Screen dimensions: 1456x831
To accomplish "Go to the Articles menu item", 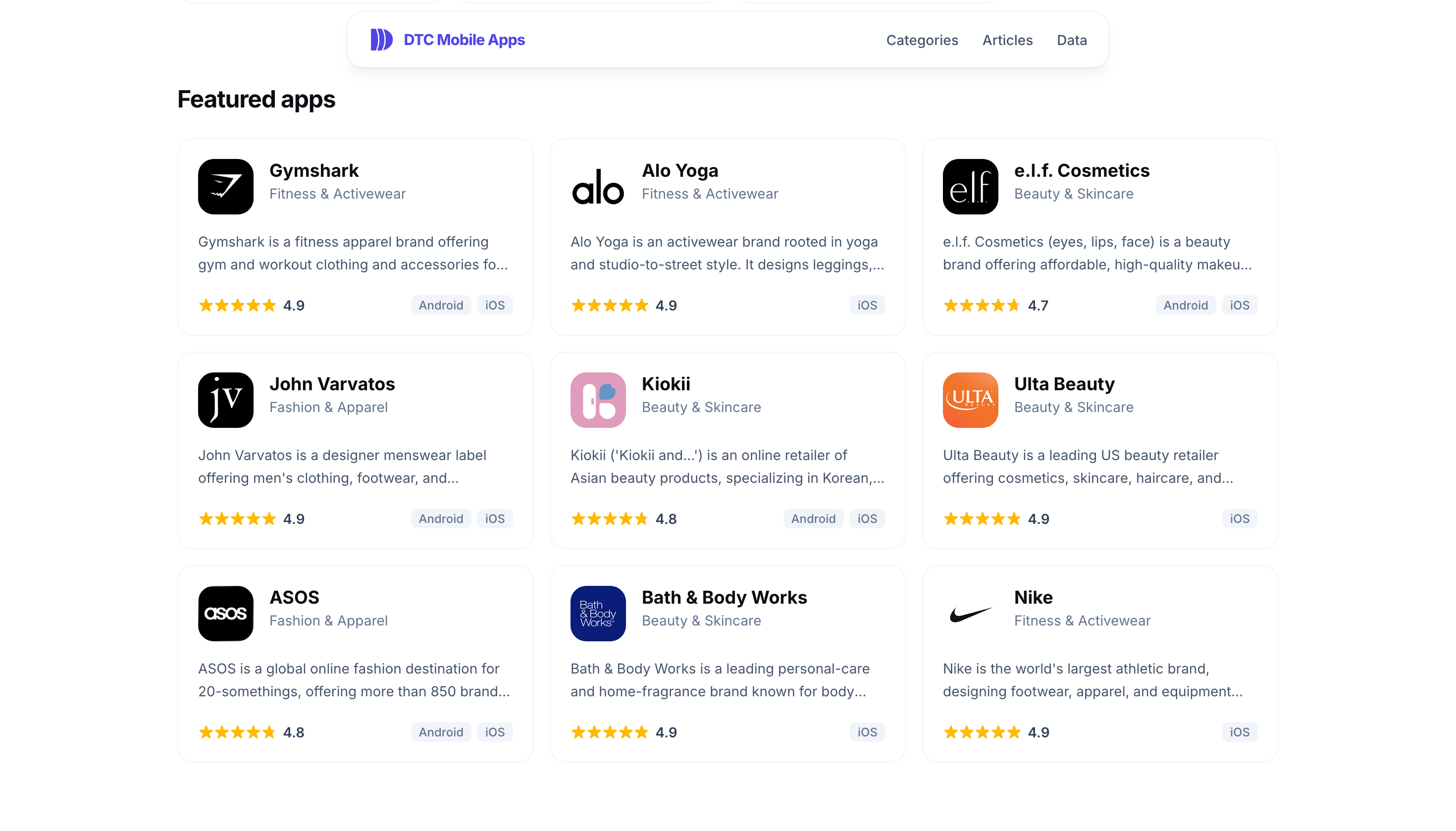I will click(1007, 40).
